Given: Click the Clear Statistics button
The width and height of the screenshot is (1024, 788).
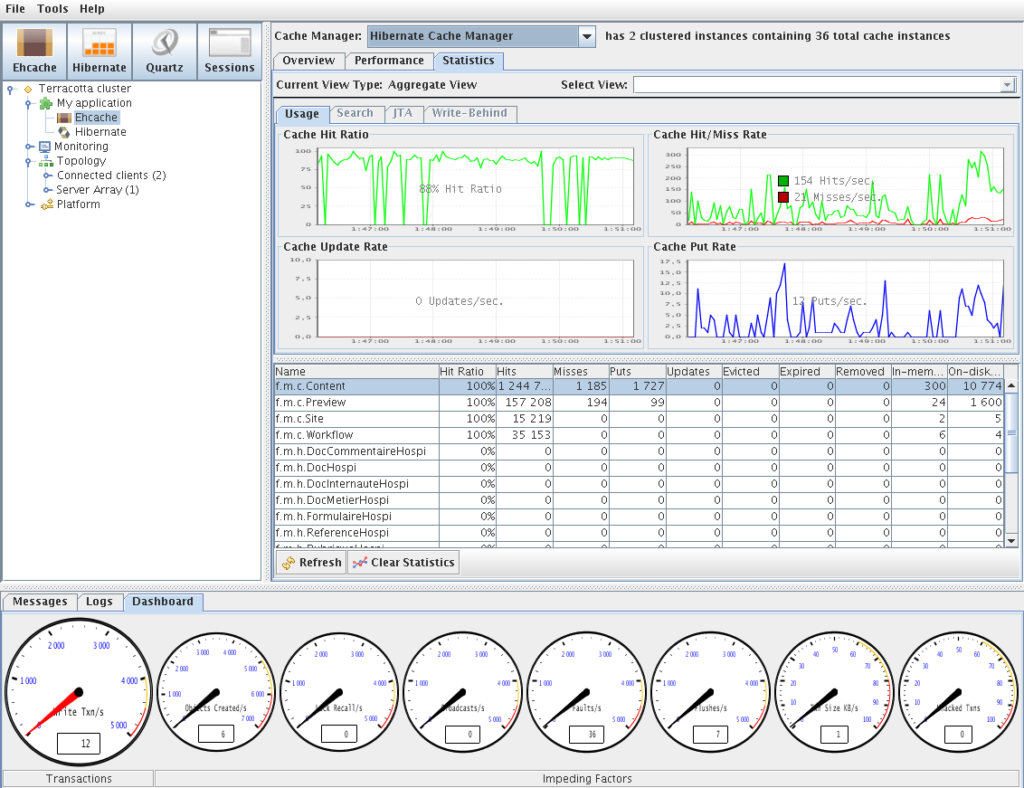Looking at the screenshot, I should 404,563.
